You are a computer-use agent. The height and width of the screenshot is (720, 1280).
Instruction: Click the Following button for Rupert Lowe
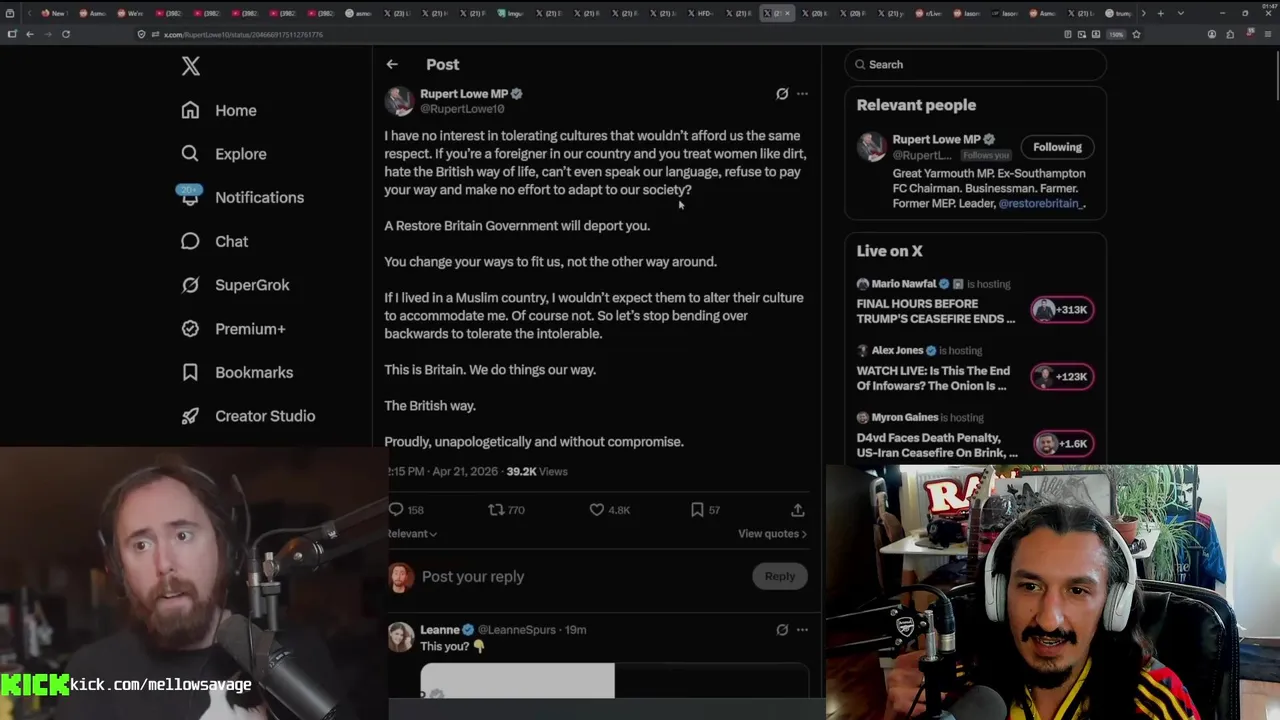pos(1057,147)
